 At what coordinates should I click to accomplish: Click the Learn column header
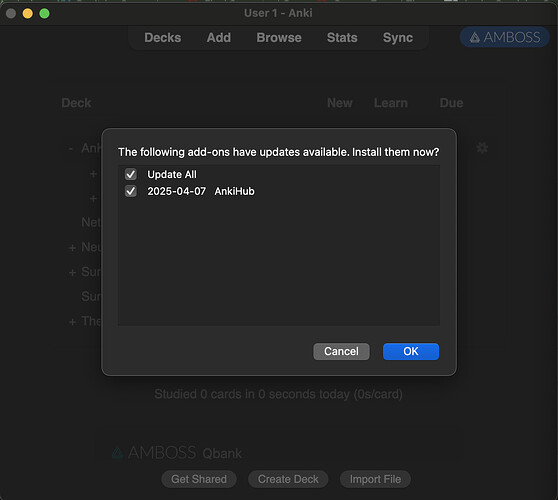(x=391, y=103)
